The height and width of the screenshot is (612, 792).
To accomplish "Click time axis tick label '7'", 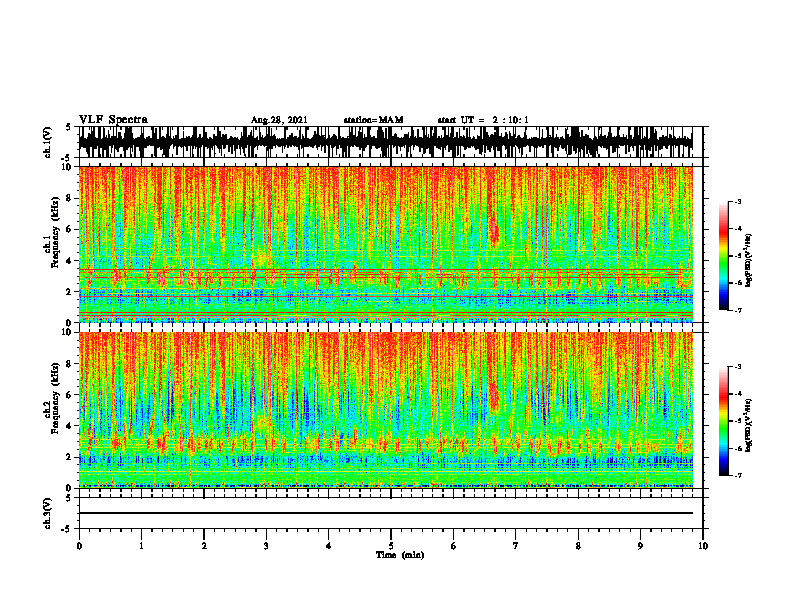I will (x=516, y=546).
